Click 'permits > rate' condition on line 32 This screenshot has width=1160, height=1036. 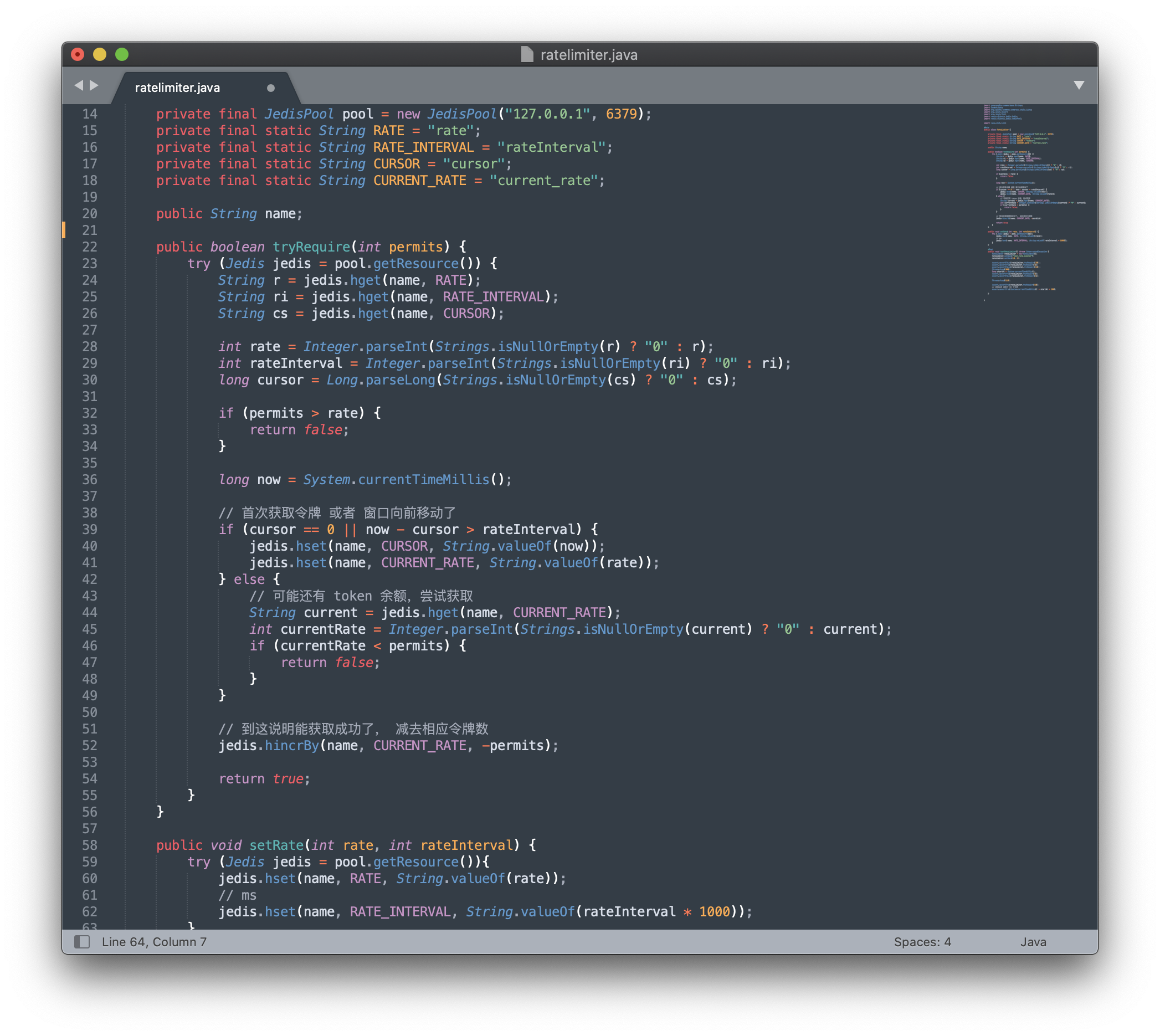tap(304, 413)
